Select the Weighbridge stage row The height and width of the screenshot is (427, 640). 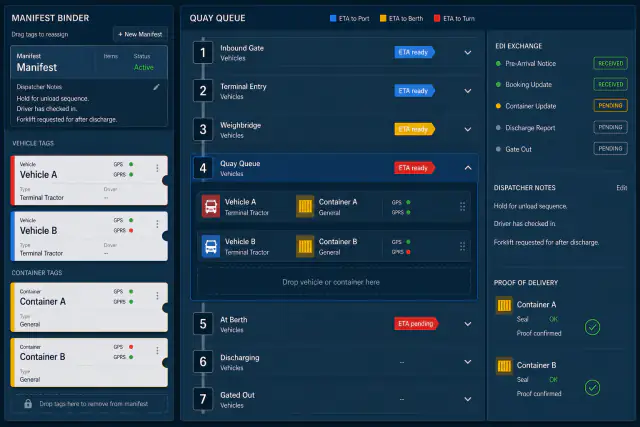coord(334,129)
